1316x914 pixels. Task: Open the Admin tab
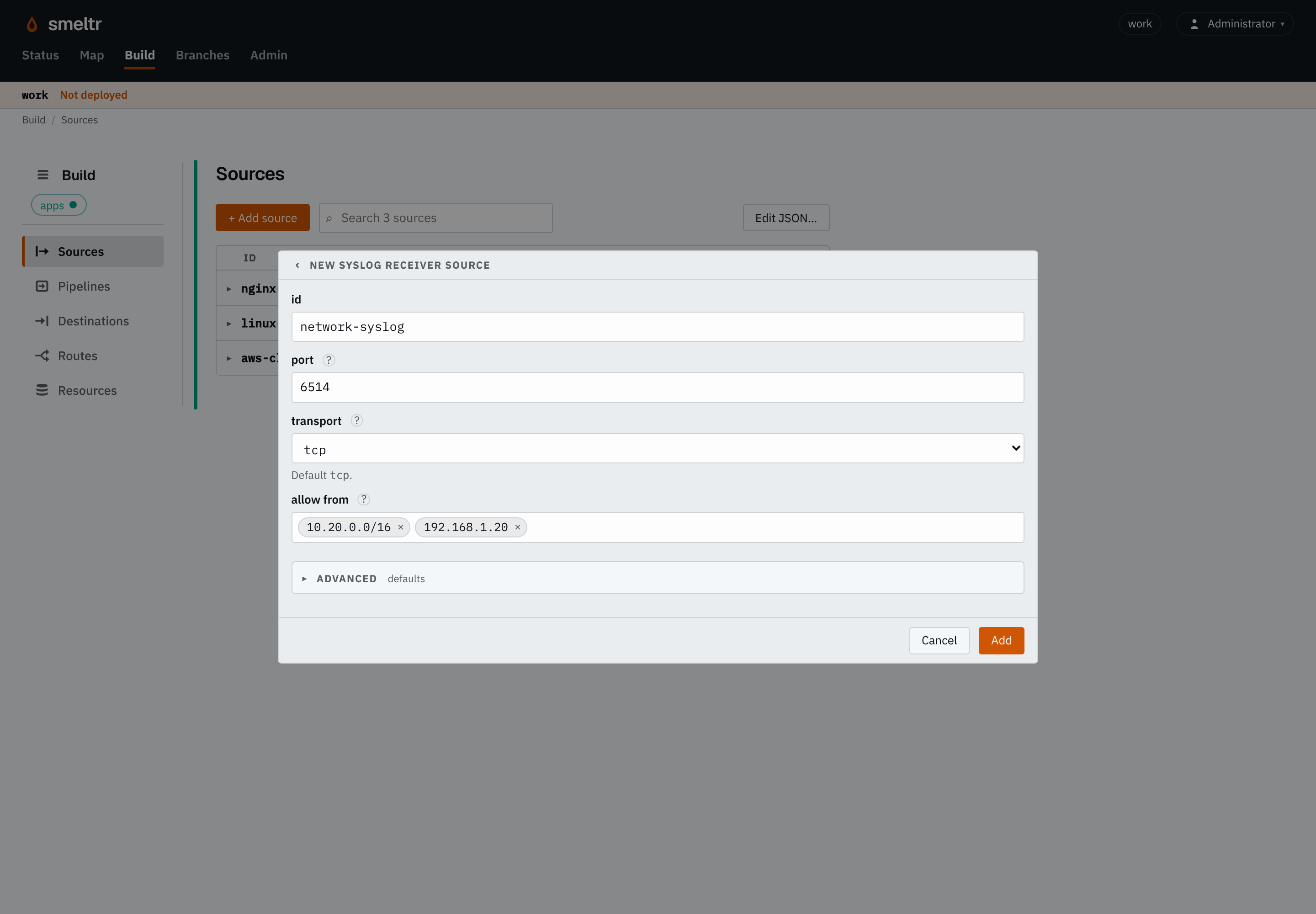click(269, 55)
